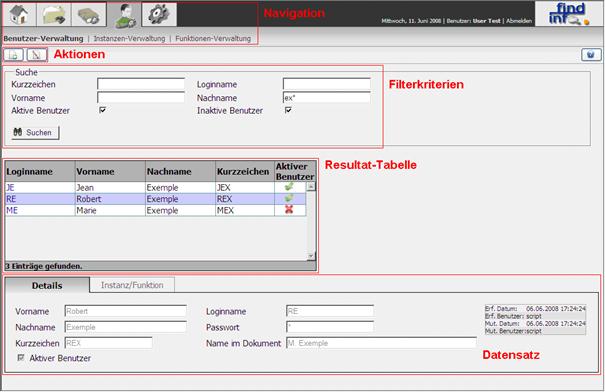Sort by the Kurzzeichen column header
The height and width of the screenshot is (392, 605).
point(245,171)
